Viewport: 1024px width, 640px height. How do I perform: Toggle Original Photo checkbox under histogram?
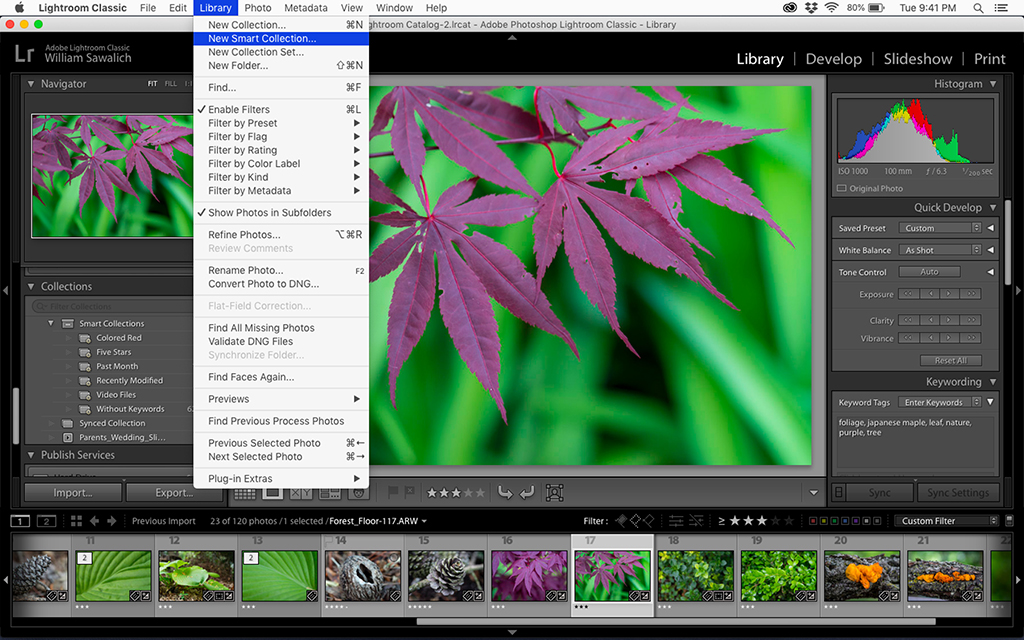coord(842,189)
